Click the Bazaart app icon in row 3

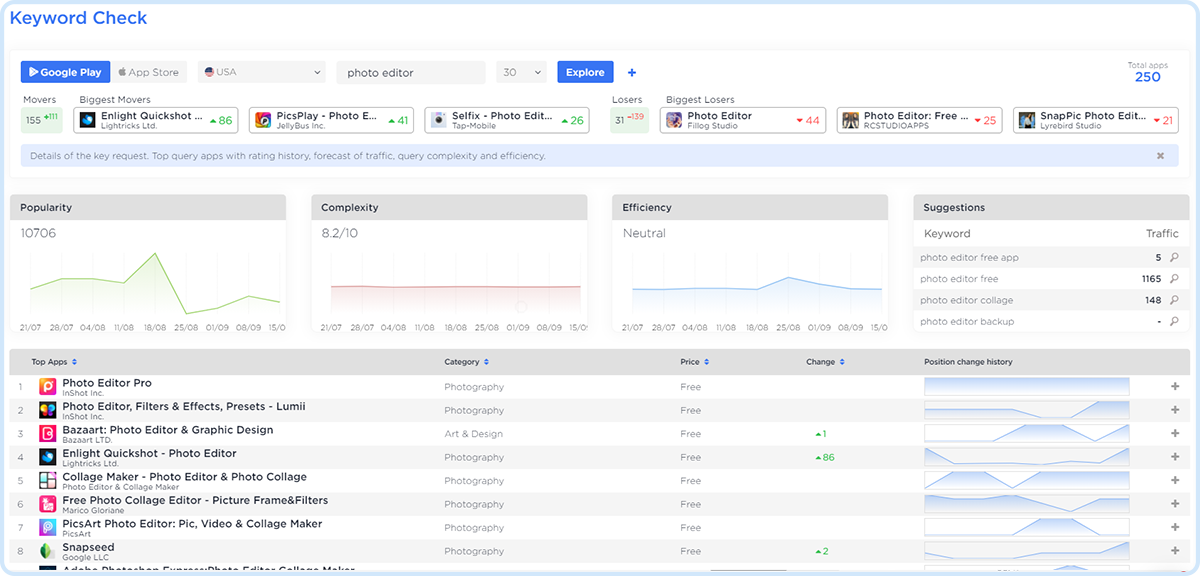coord(47,434)
